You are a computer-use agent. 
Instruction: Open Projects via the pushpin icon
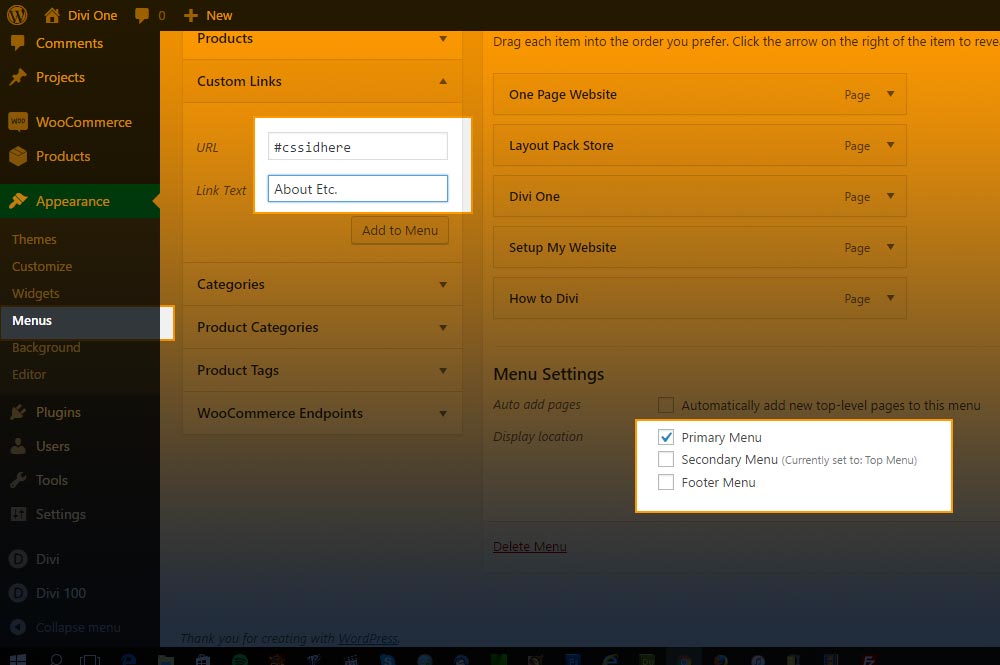click(x=18, y=77)
